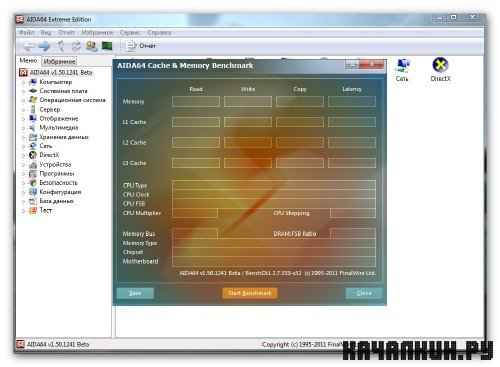Select Хранение данных in the sidebar tree
This screenshot has height=367, width=500.
[x=64, y=137]
